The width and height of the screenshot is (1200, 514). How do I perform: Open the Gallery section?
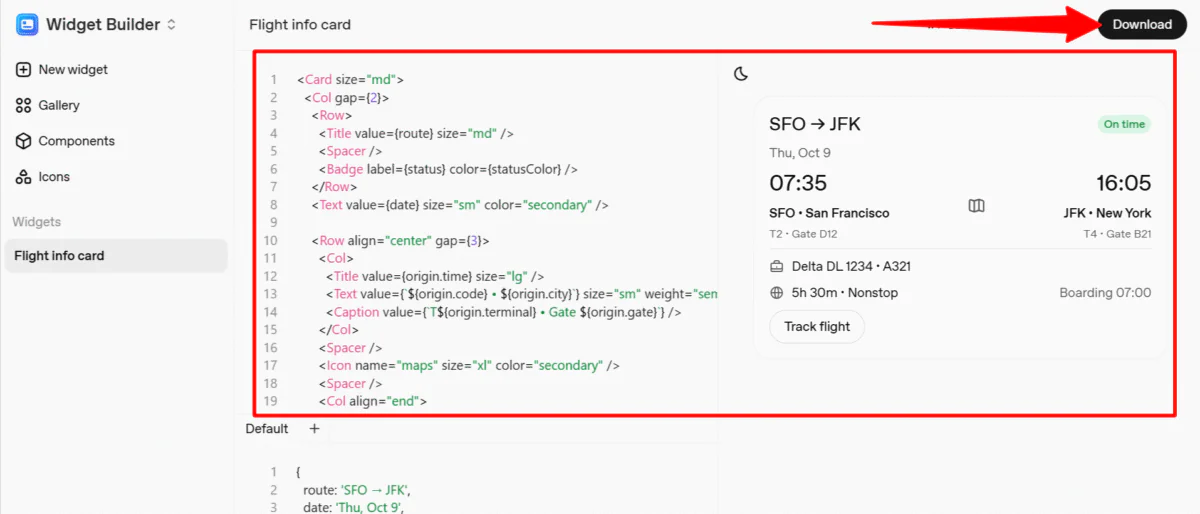[47, 105]
